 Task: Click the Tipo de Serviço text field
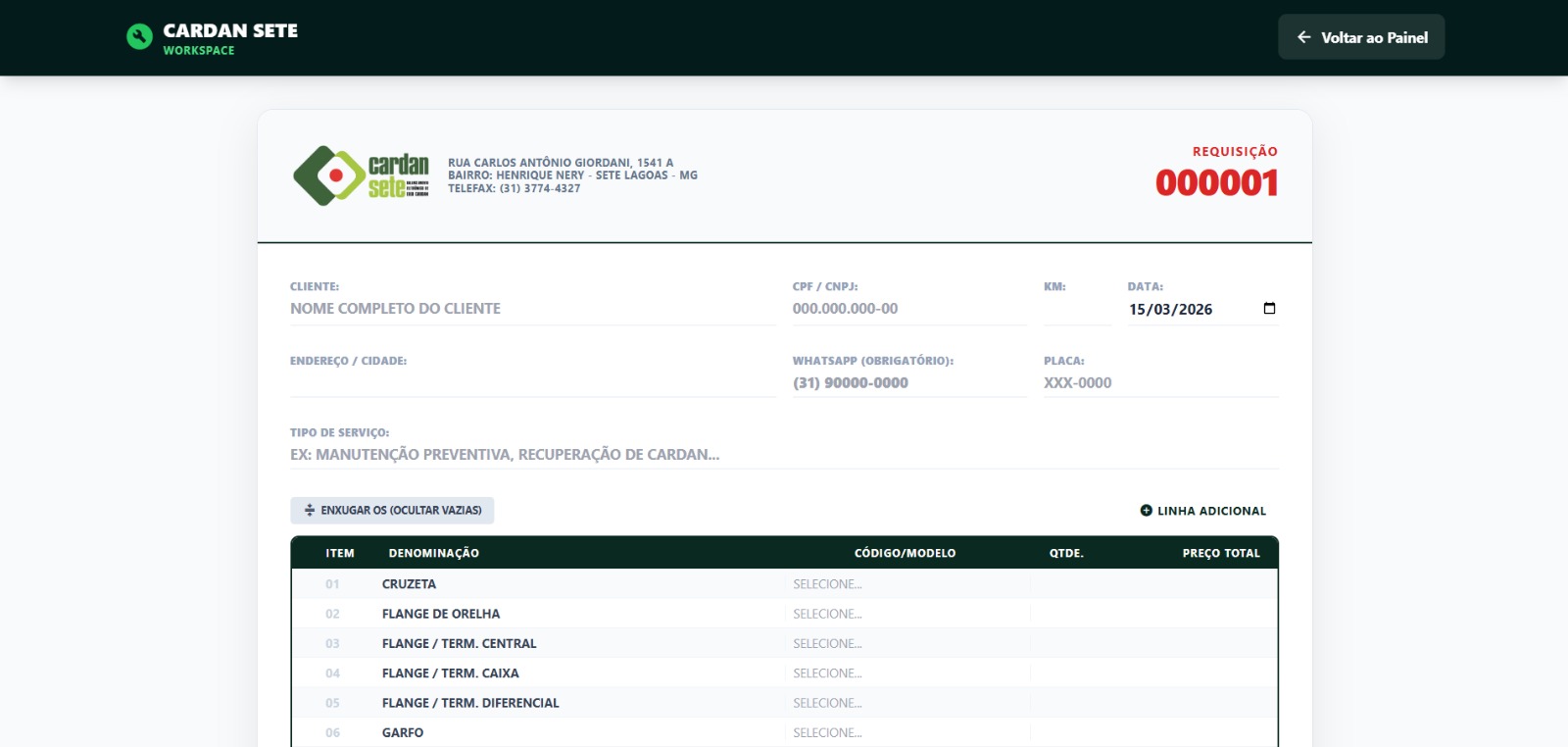(x=784, y=455)
